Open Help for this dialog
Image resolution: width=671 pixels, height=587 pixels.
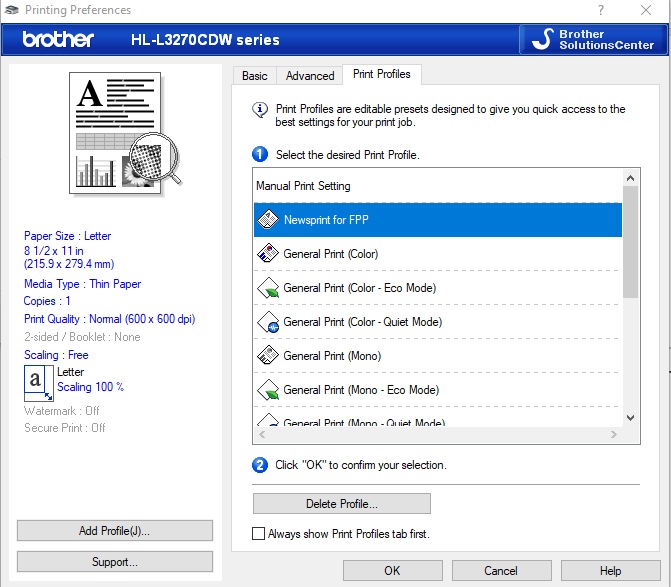tap(611, 570)
